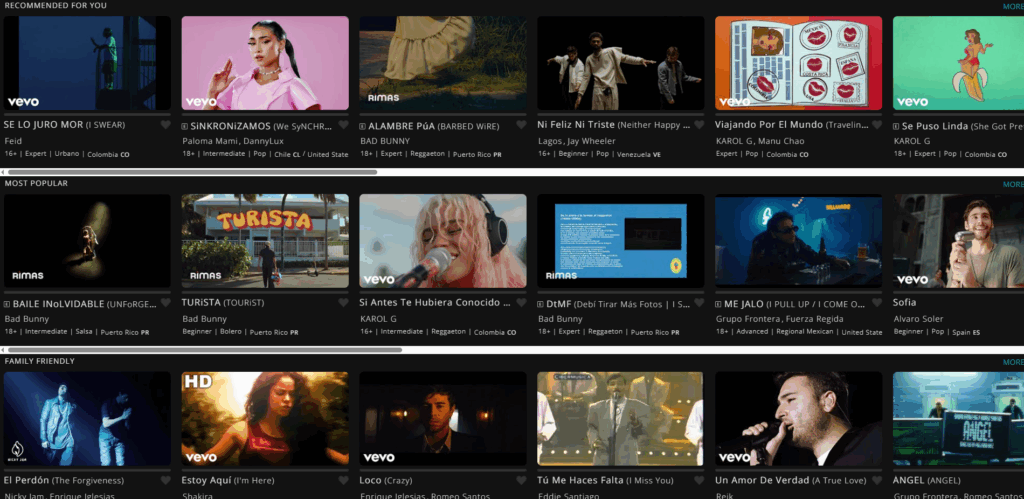Screen dimensions: 1024x499
Task: Open the TURISTA house thumbnail
Action: (265, 240)
